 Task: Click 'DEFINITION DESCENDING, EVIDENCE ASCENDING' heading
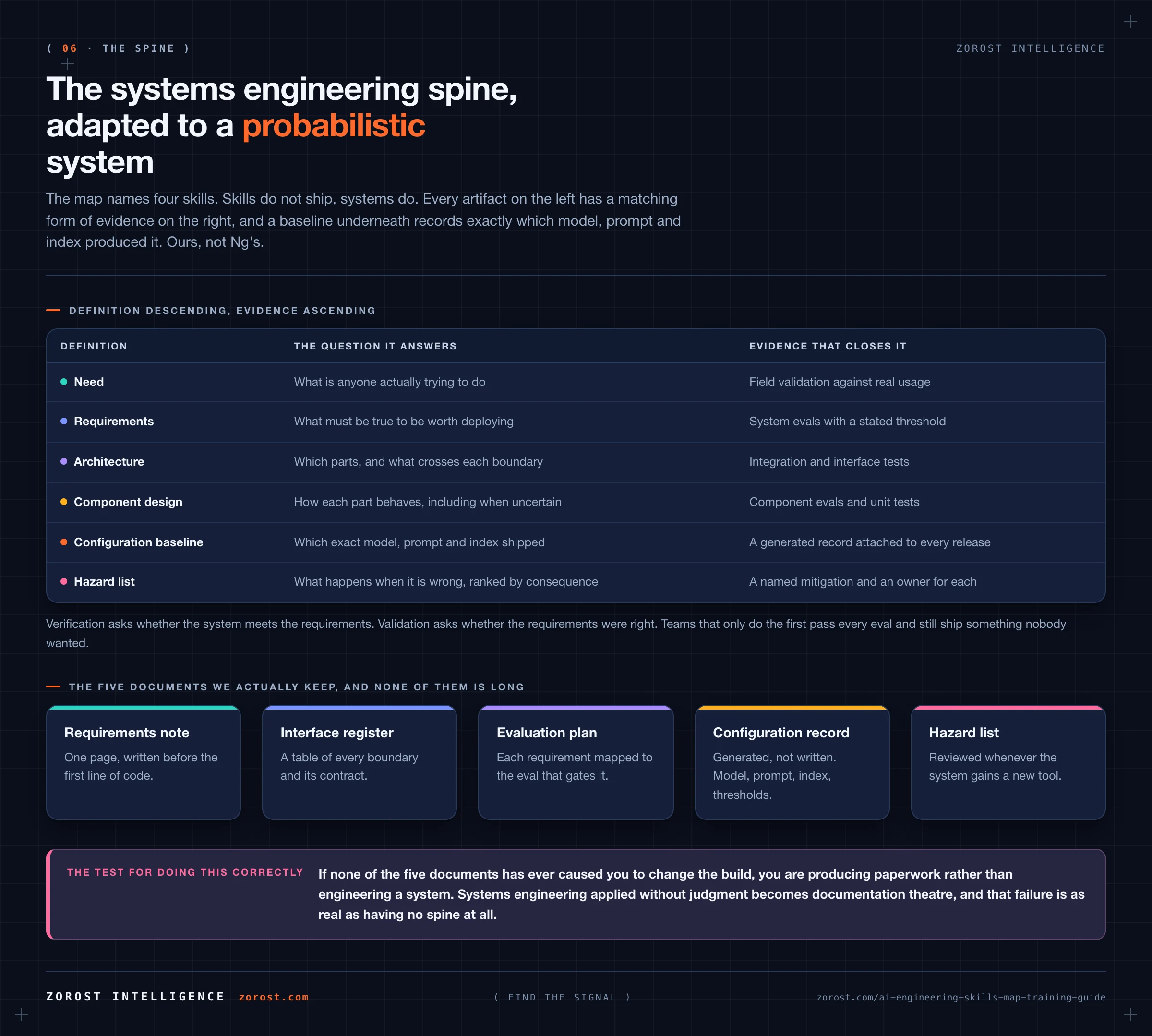[x=223, y=311]
